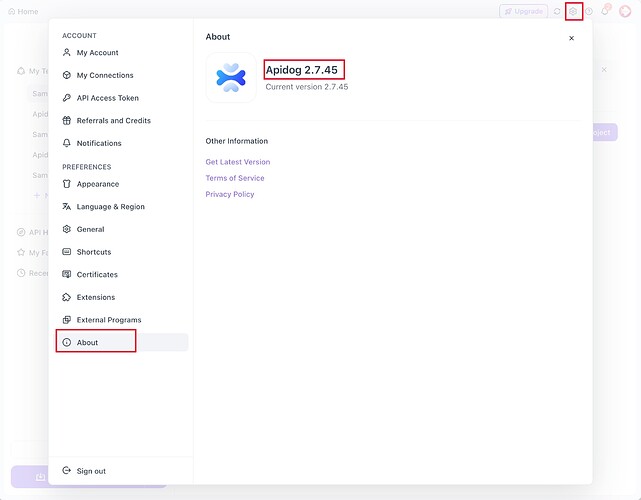The width and height of the screenshot is (641, 500).
Task: Select API Access Token
Action: tap(107, 98)
